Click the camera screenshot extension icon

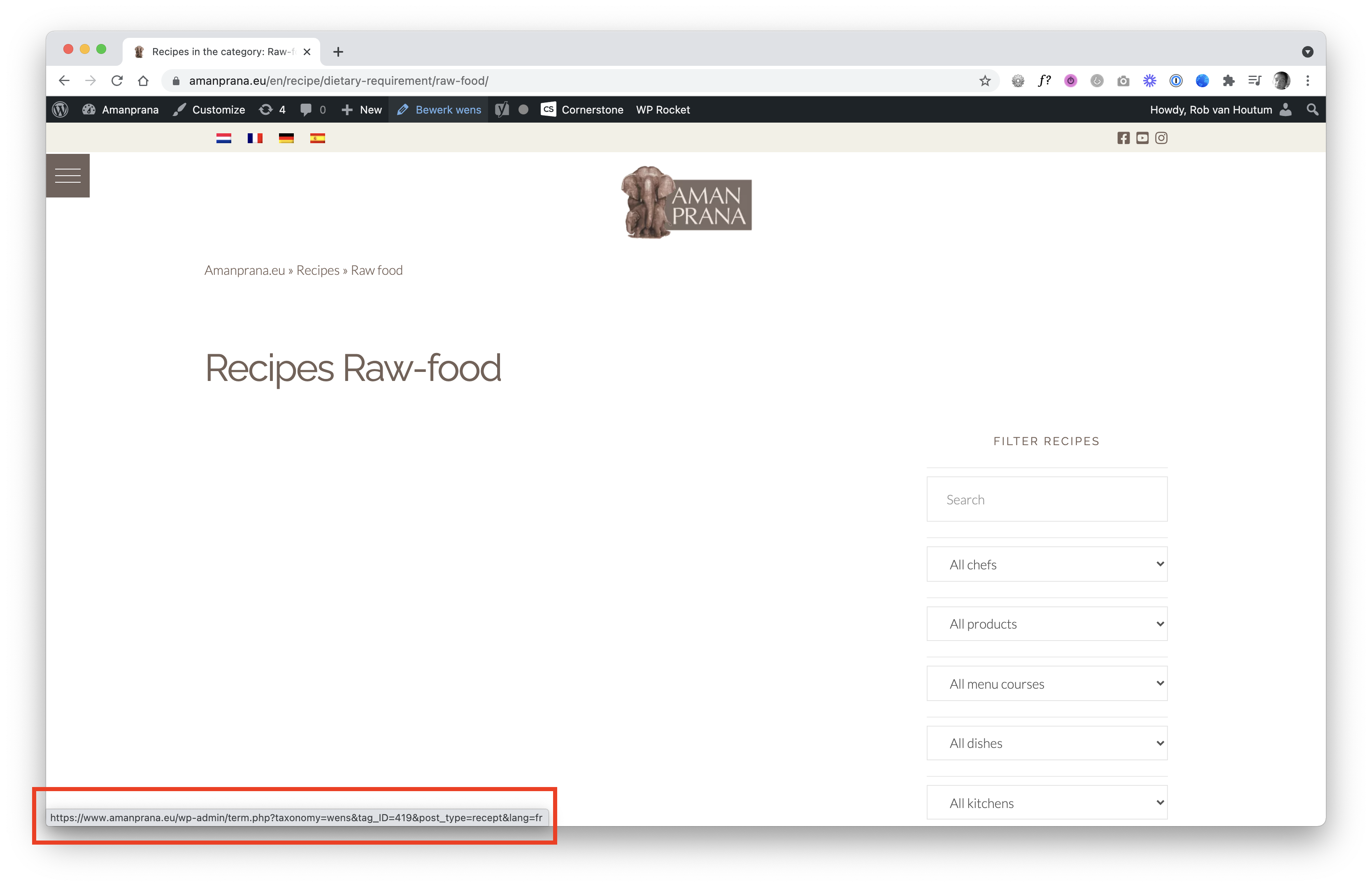tap(1123, 81)
